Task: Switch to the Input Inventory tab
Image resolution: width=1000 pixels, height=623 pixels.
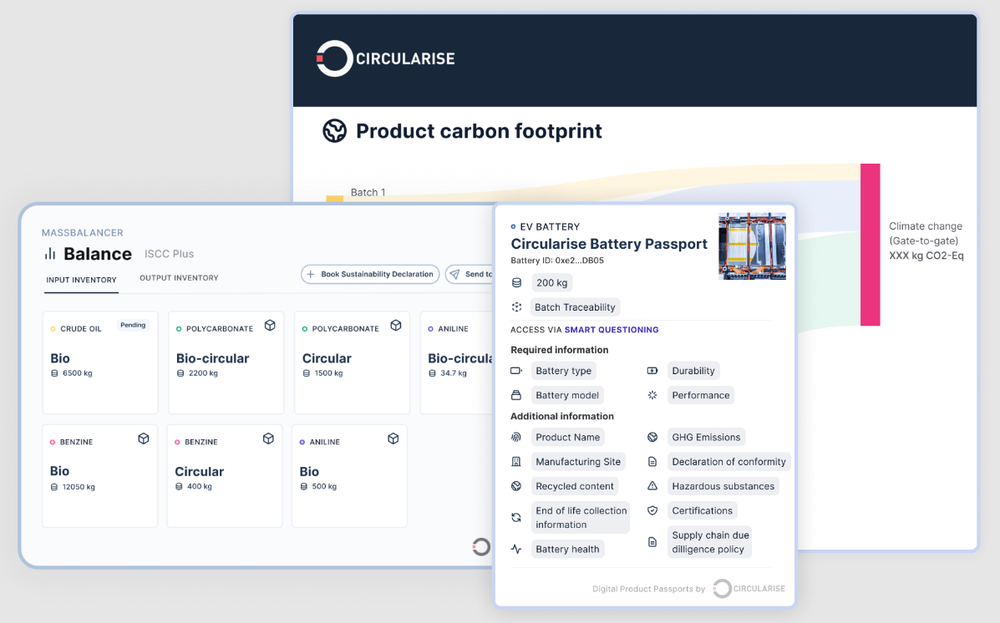Action: point(82,280)
